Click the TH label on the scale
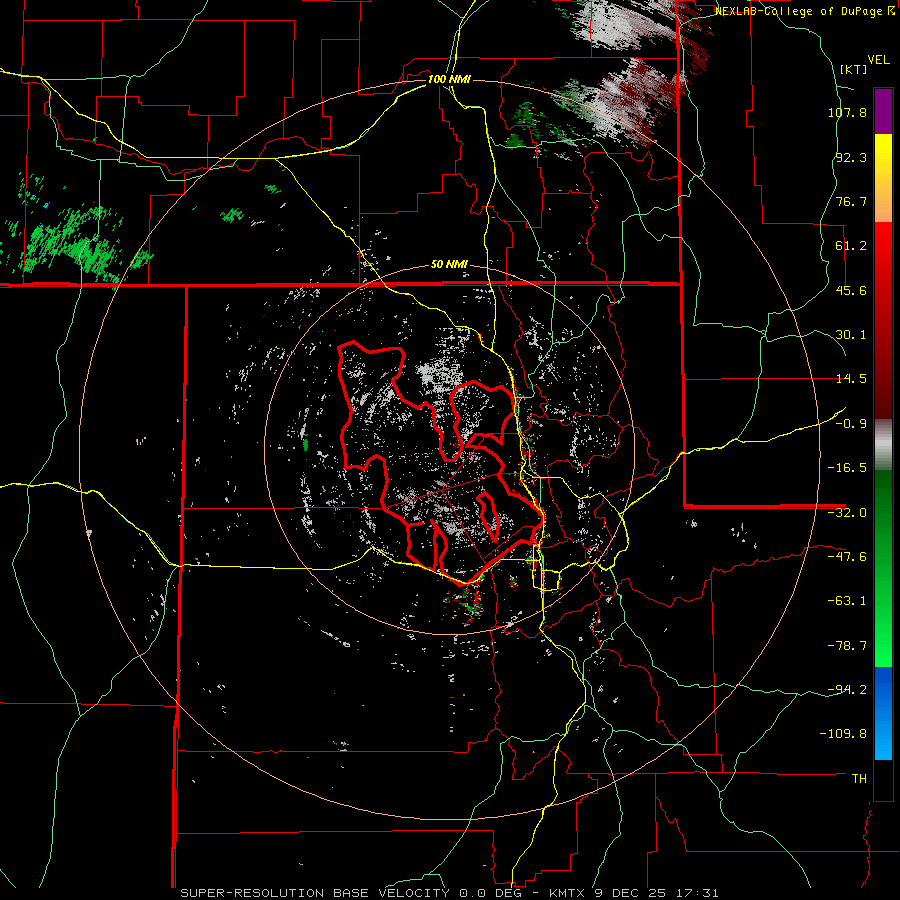Screen dimensions: 900x900 [x=859, y=779]
